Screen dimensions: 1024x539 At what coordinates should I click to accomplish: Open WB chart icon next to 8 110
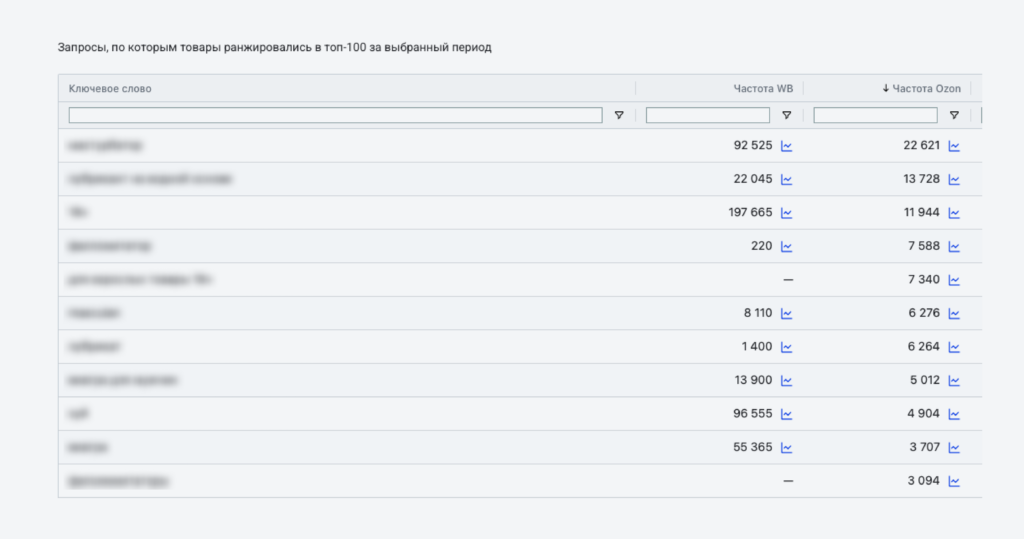point(787,314)
